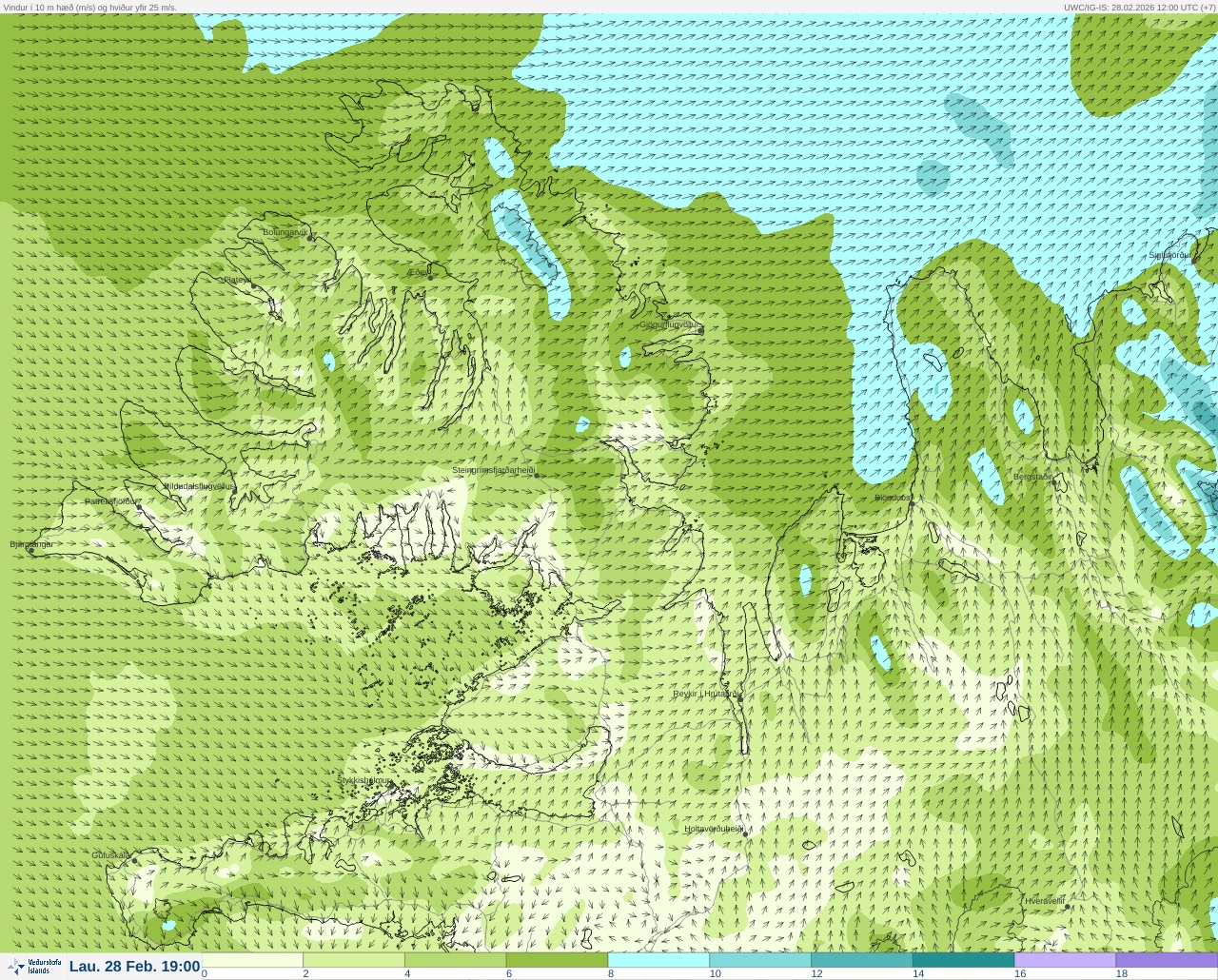Click the Steingrímsfjarðarheiði station label
Screen dimensions: 1218x980
493,470
